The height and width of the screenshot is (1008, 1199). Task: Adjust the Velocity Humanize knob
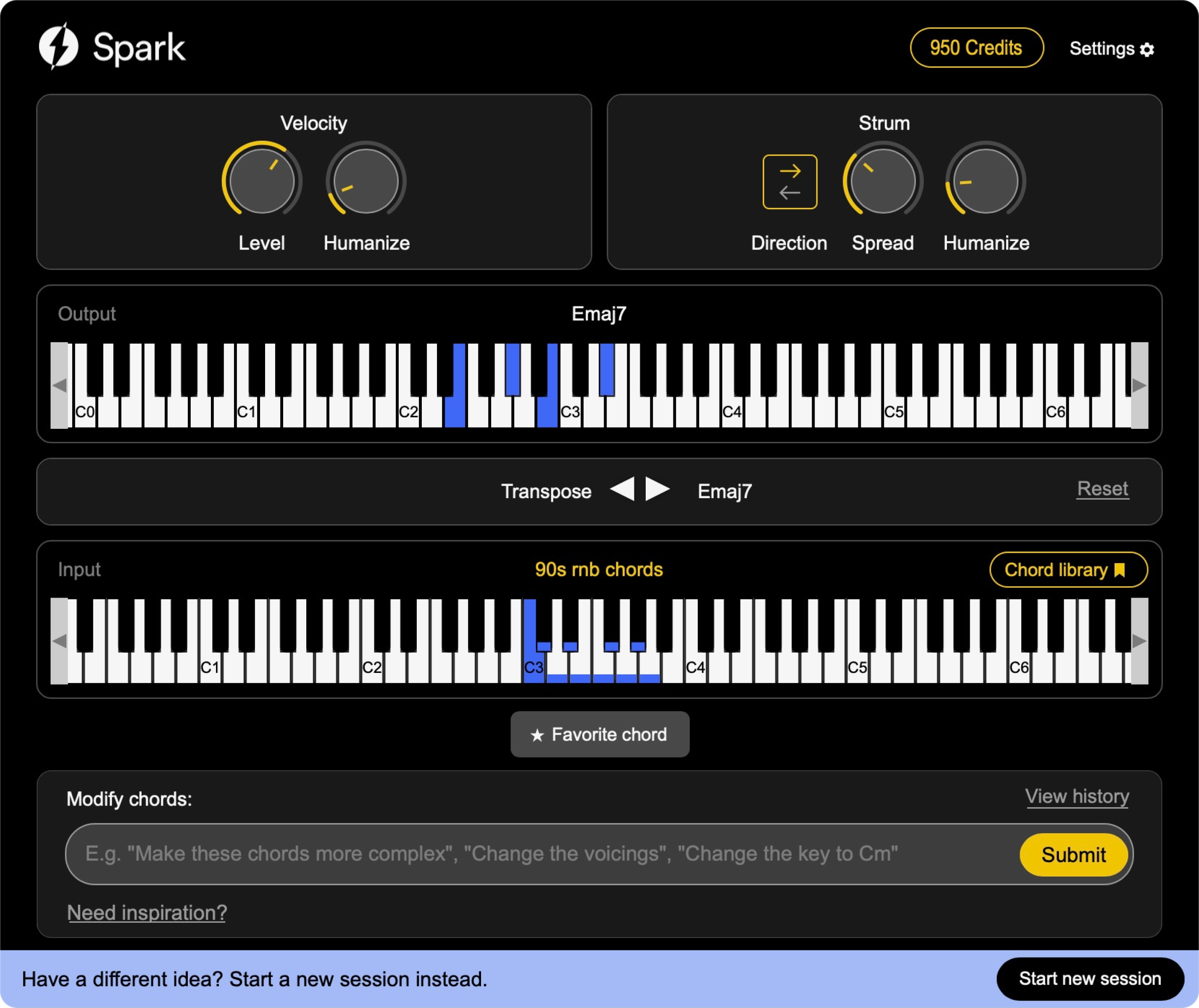(x=366, y=181)
